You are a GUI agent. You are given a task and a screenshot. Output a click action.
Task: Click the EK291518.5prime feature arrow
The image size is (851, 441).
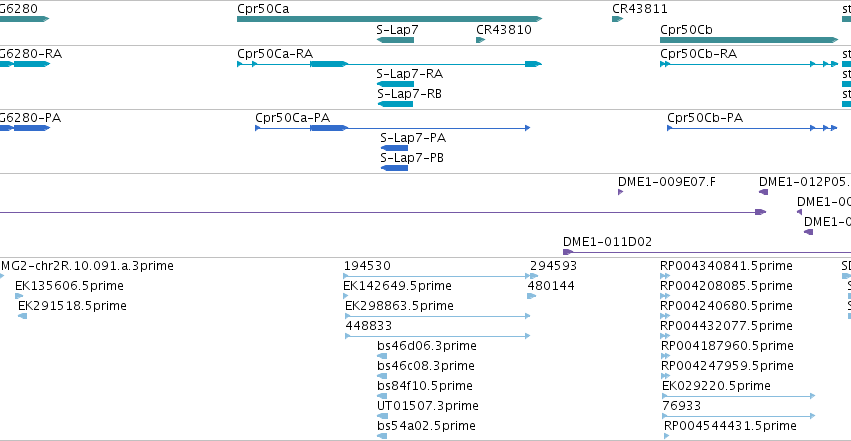22,316
